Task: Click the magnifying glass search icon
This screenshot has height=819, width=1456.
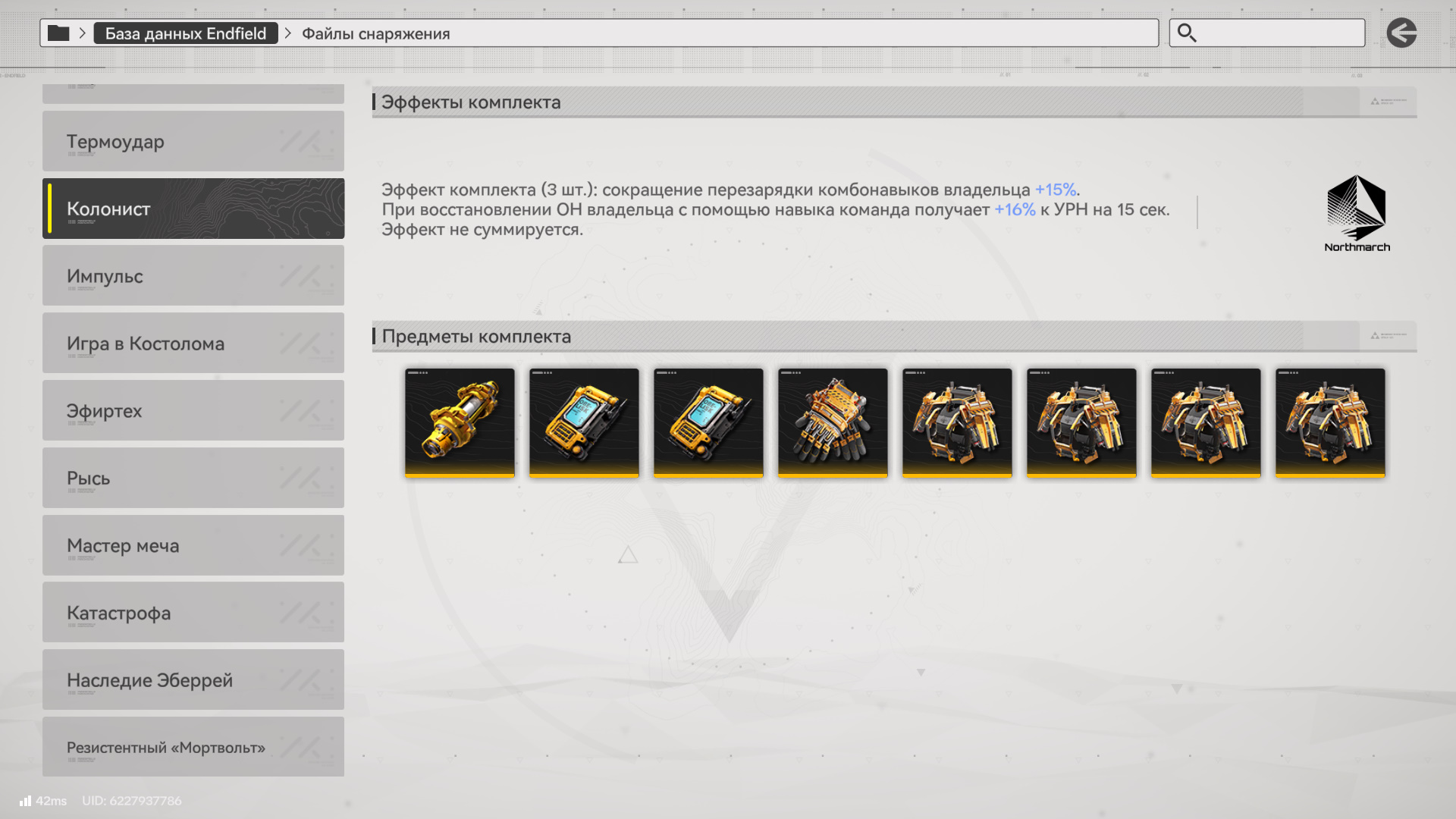Action: click(1187, 33)
